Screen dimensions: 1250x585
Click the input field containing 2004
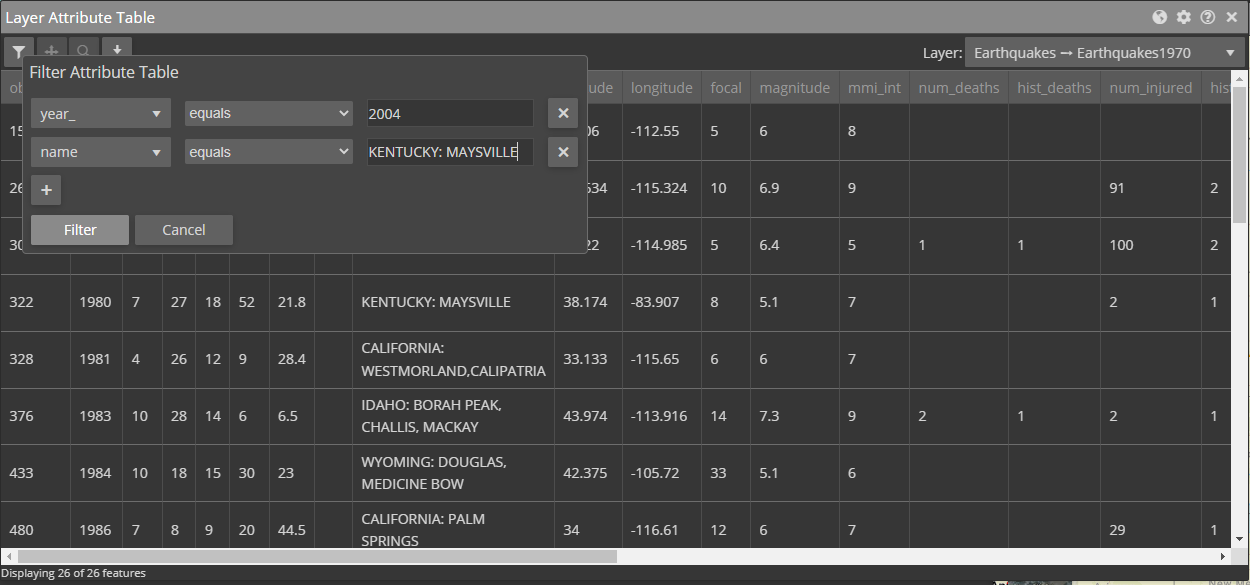click(450, 114)
